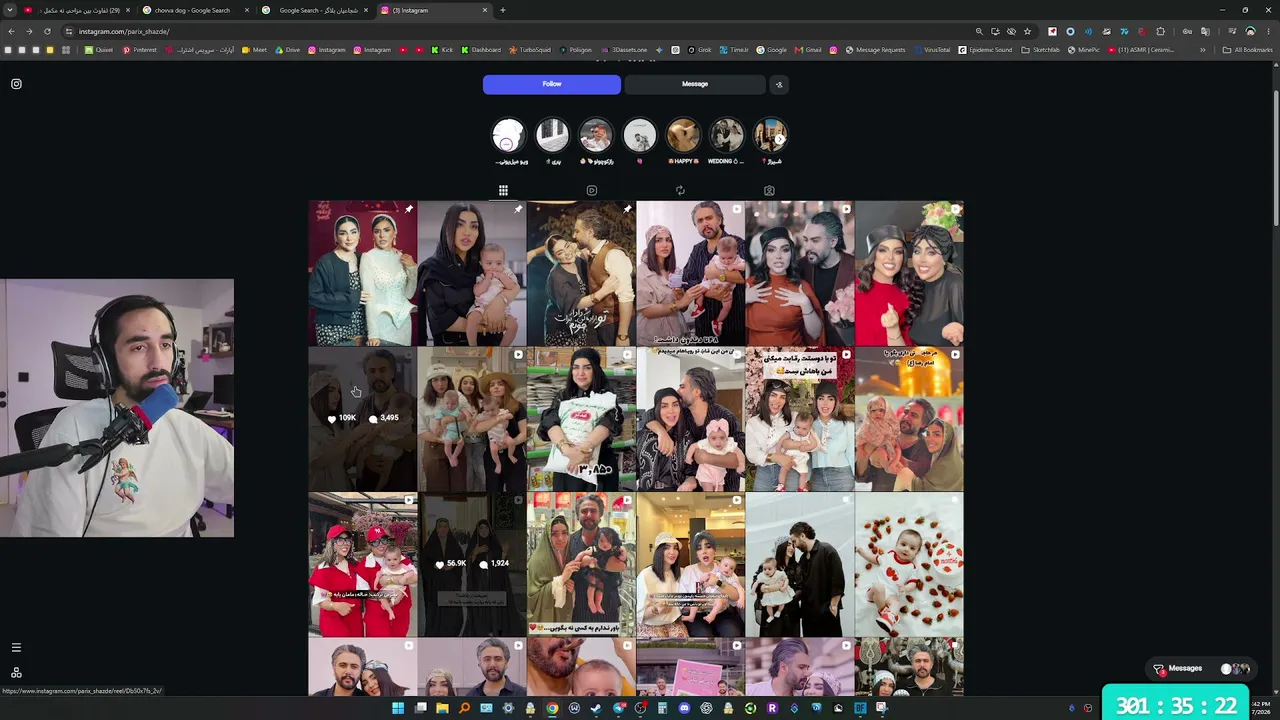The height and width of the screenshot is (720, 1280).
Task: Open Discord from the taskbar
Action: click(x=684, y=708)
